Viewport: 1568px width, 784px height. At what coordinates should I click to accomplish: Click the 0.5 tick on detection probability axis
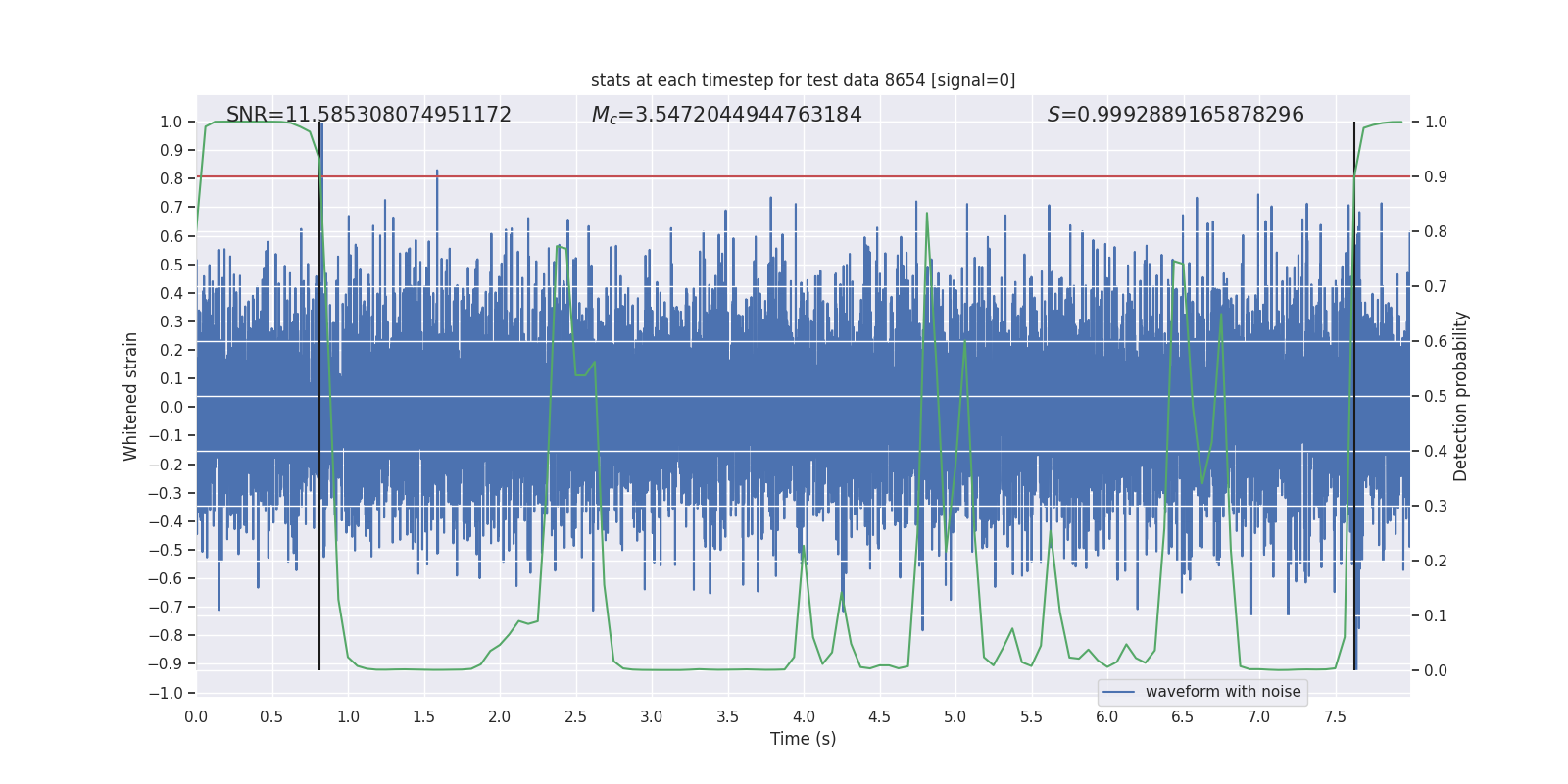pos(1436,397)
